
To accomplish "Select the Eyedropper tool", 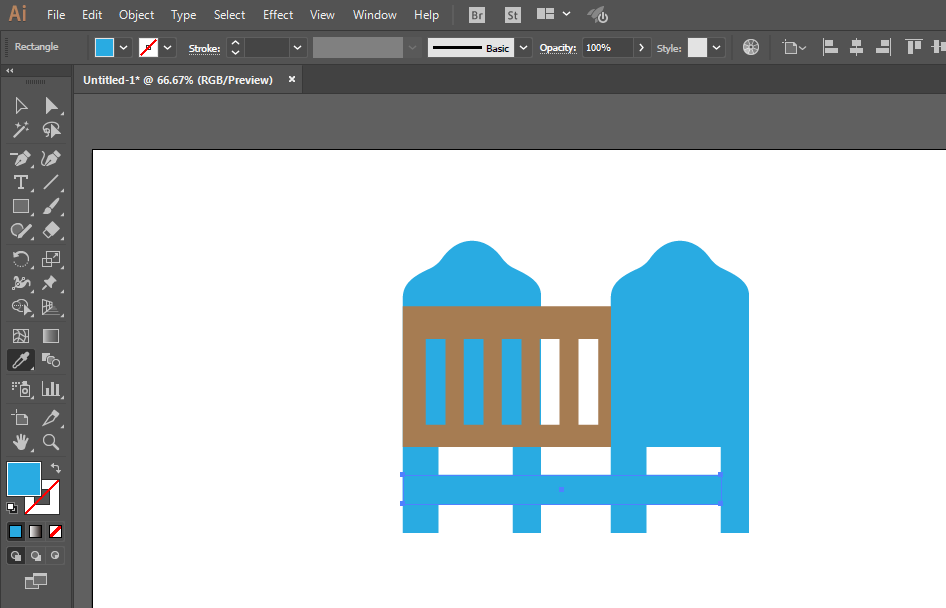I will tap(21, 360).
